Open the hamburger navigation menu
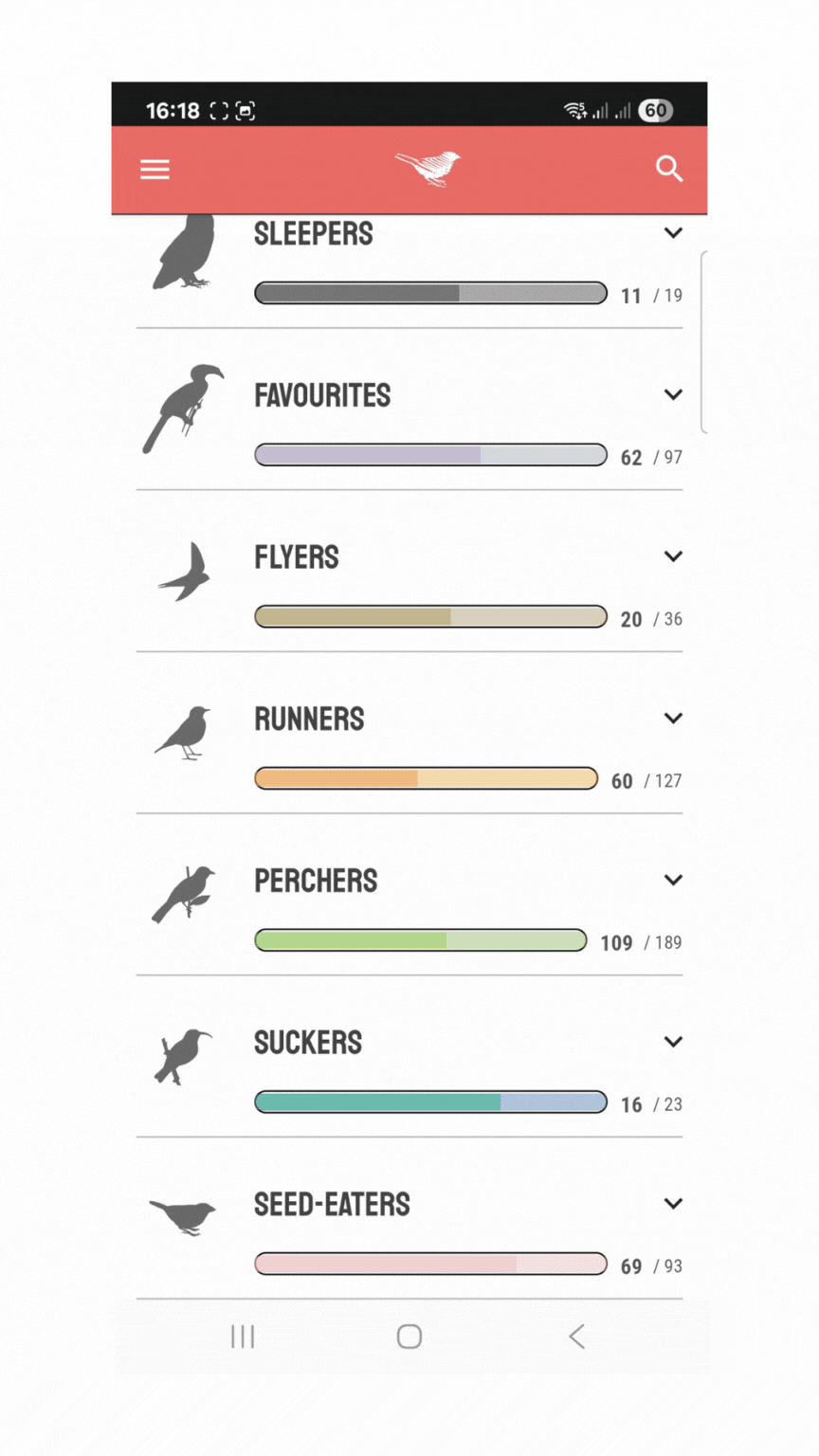 (155, 170)
